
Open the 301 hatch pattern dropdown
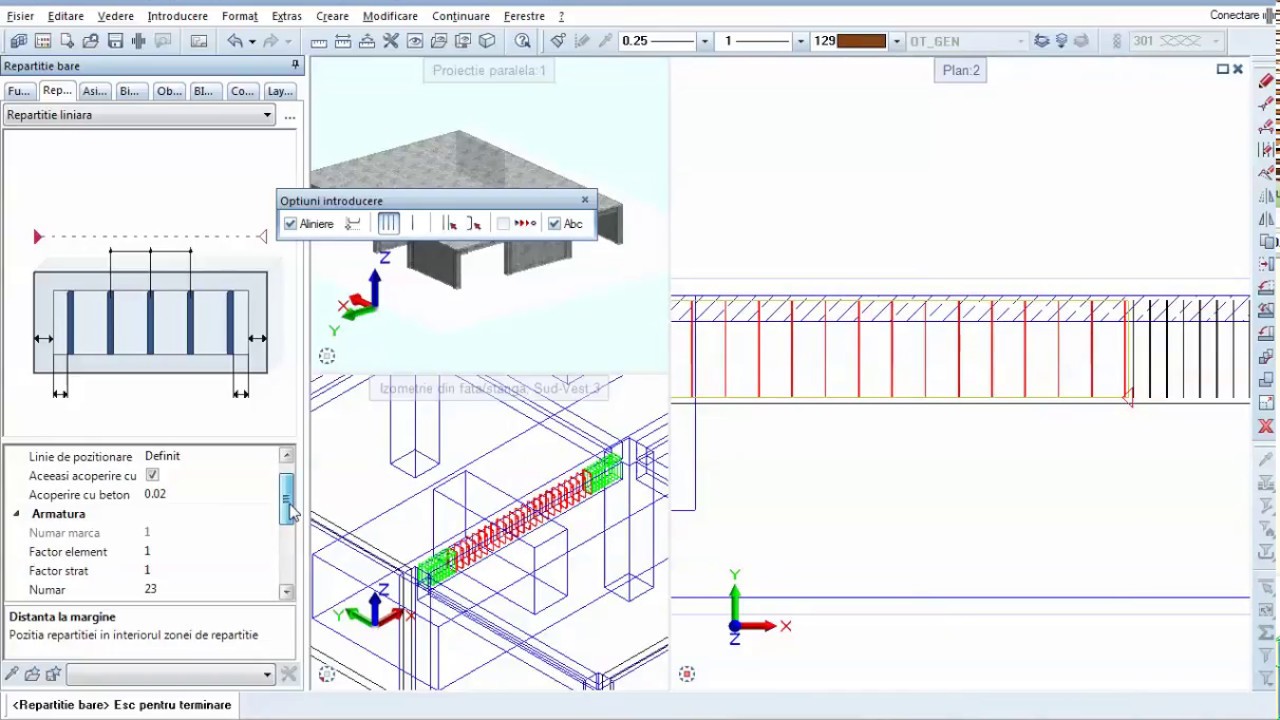(x=1215, y=41)
